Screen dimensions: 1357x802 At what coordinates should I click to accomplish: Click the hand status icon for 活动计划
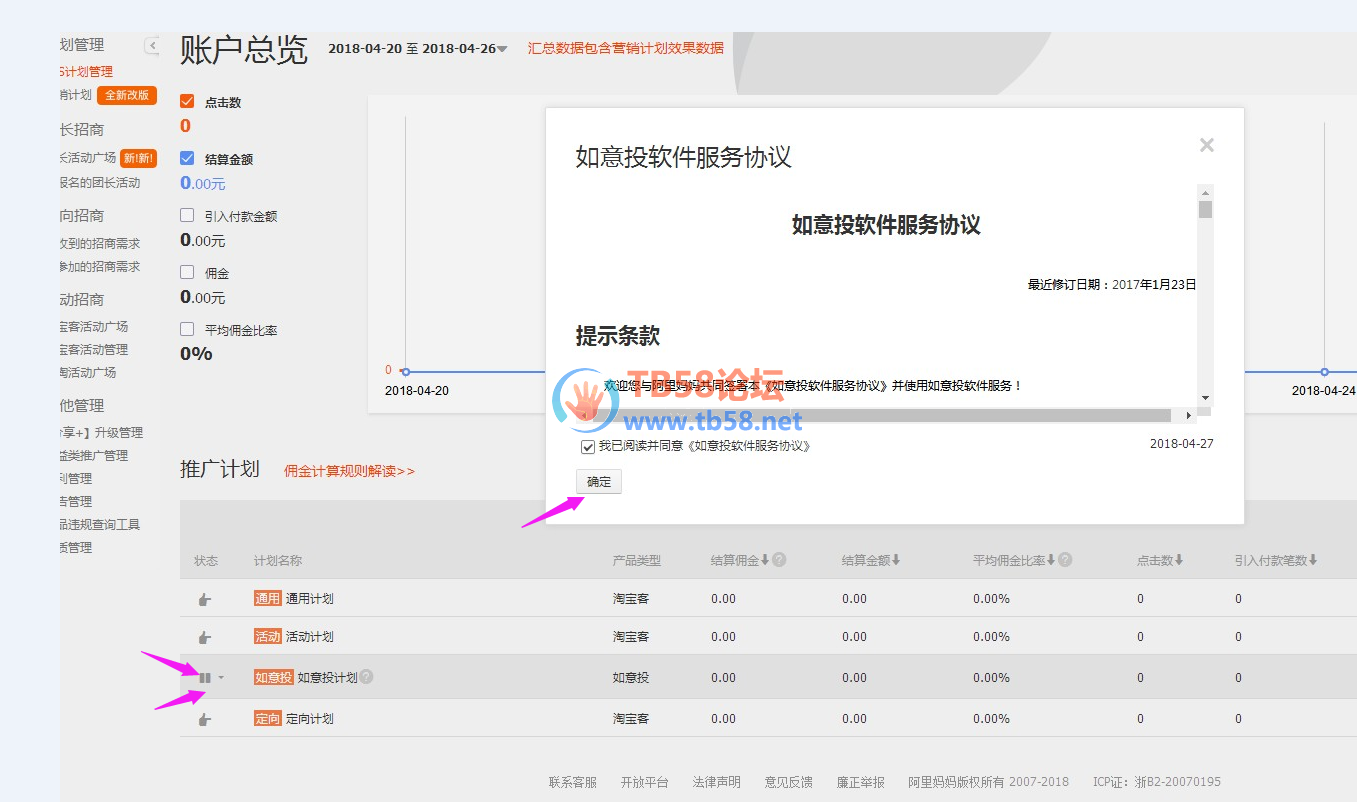coord(205,637)
